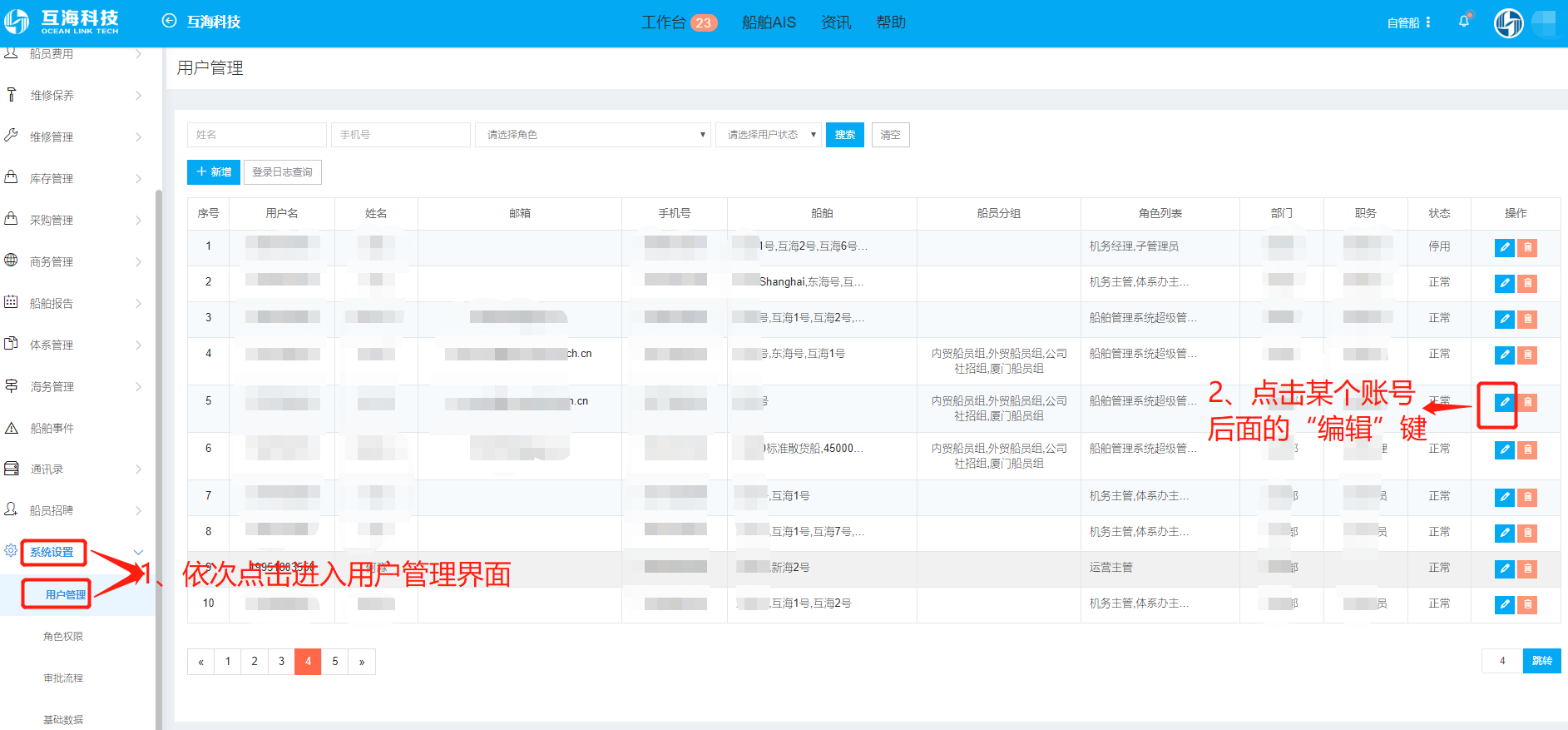This screenshot has width=1568, height=730.
Task: Open the 请选择用户状态 dropdown
Action: click(769, 135)
